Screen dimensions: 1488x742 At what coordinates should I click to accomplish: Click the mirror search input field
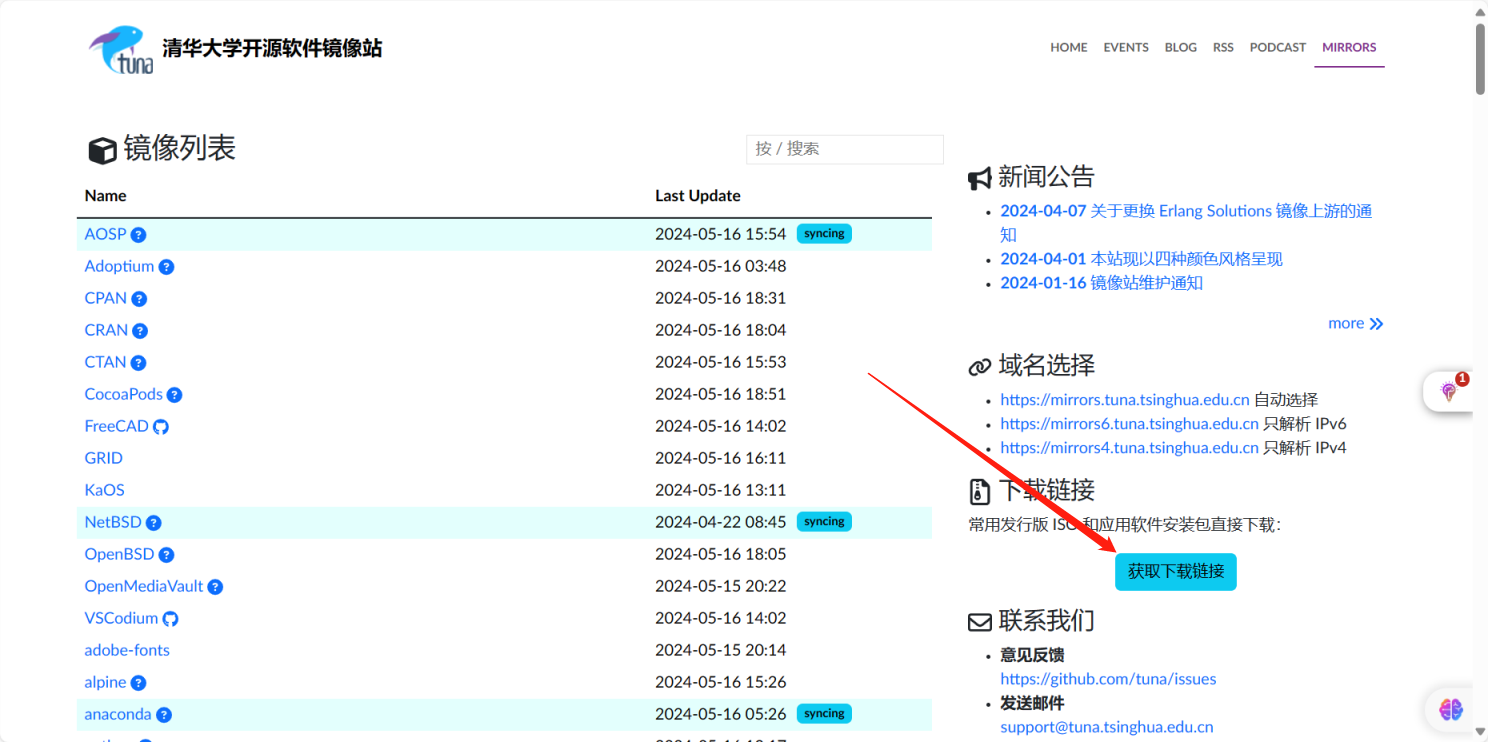[845, 149]
